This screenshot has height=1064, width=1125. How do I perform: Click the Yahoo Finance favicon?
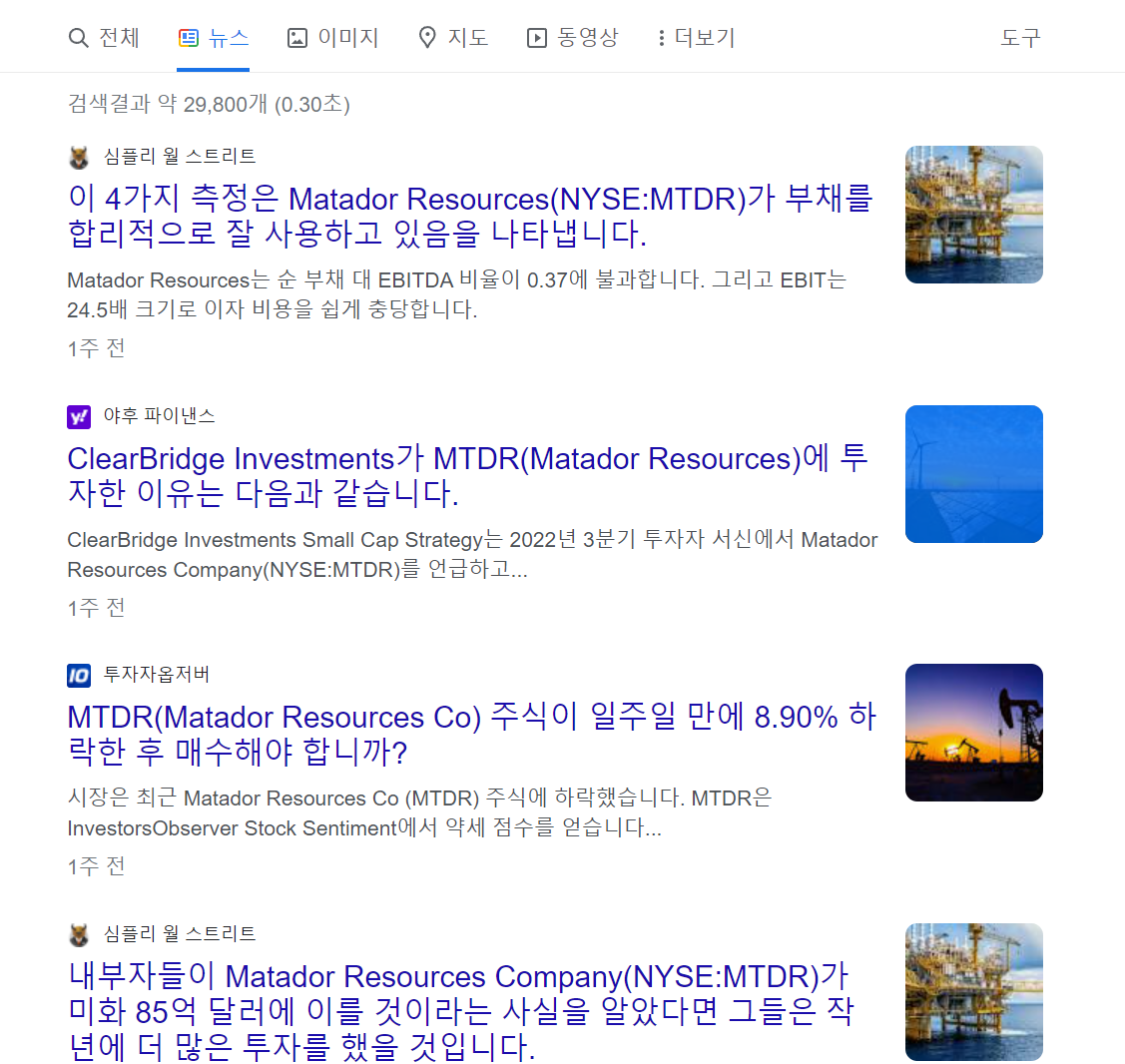click(x=79, y=416)
